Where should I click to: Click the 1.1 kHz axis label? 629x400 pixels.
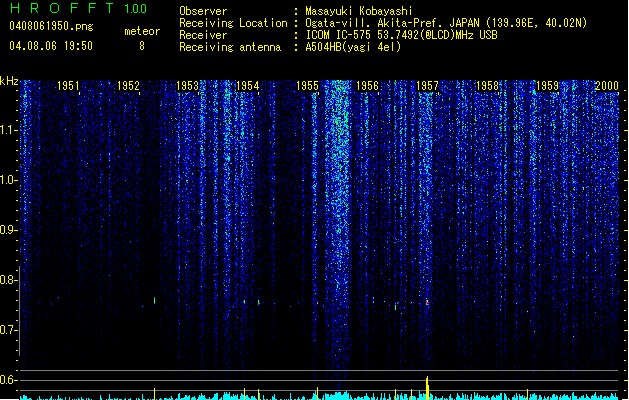click(x=8, y=130)
